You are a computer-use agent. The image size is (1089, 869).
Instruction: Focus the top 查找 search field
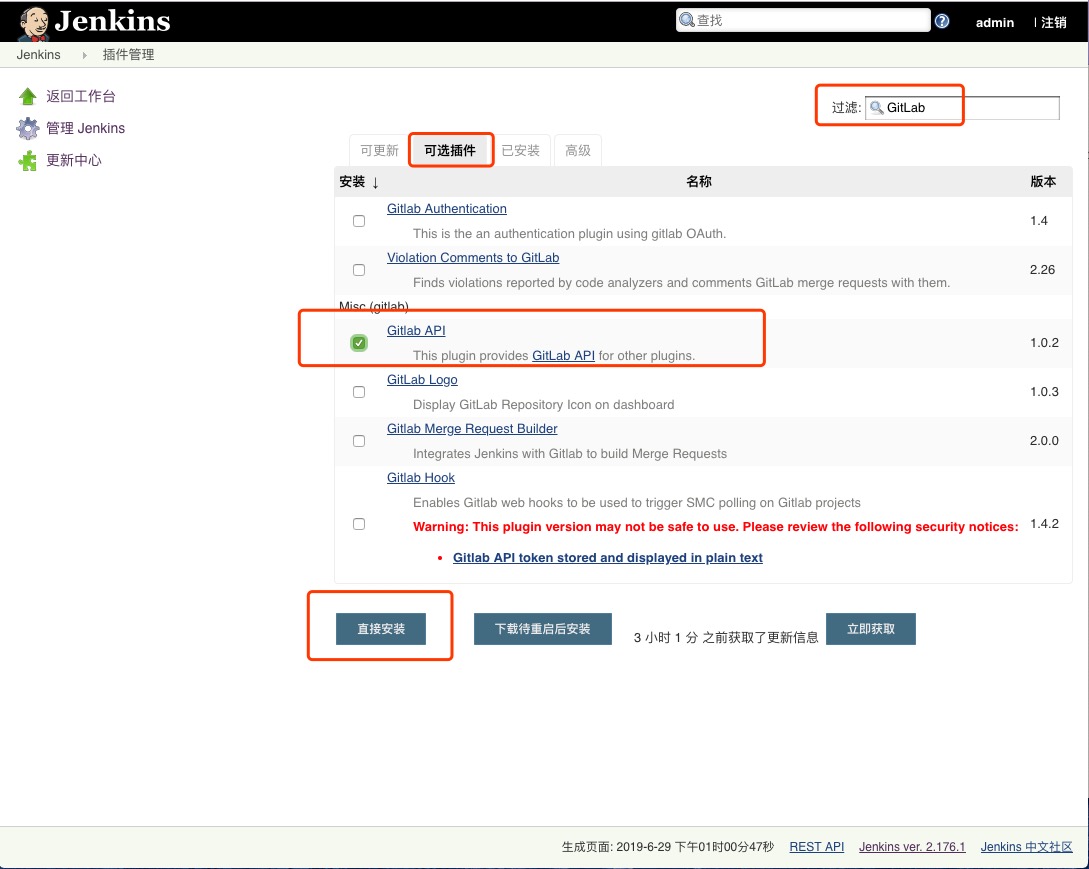click(804, 20)
